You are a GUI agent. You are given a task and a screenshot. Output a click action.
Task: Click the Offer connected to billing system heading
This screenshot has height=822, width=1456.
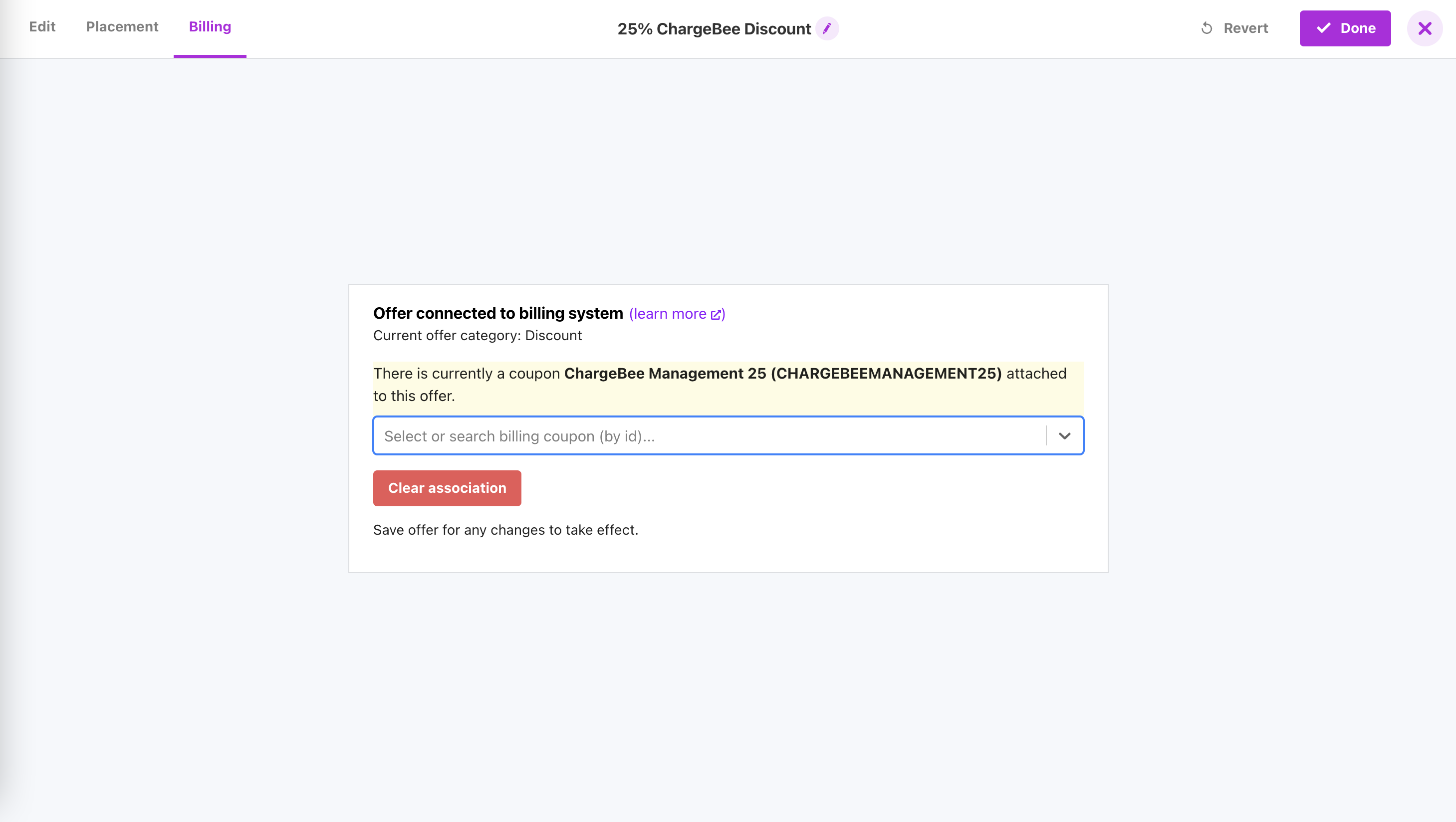click(497, 314)
